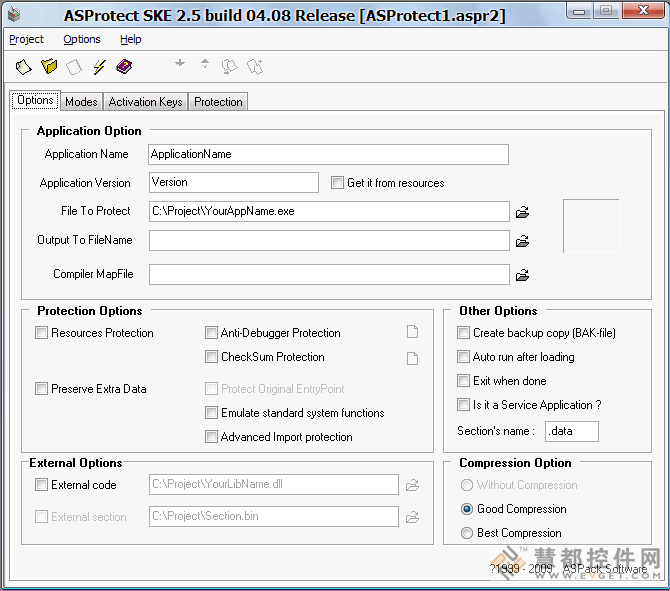Click the Open Project folder toolbar icon

coord(49,67)
